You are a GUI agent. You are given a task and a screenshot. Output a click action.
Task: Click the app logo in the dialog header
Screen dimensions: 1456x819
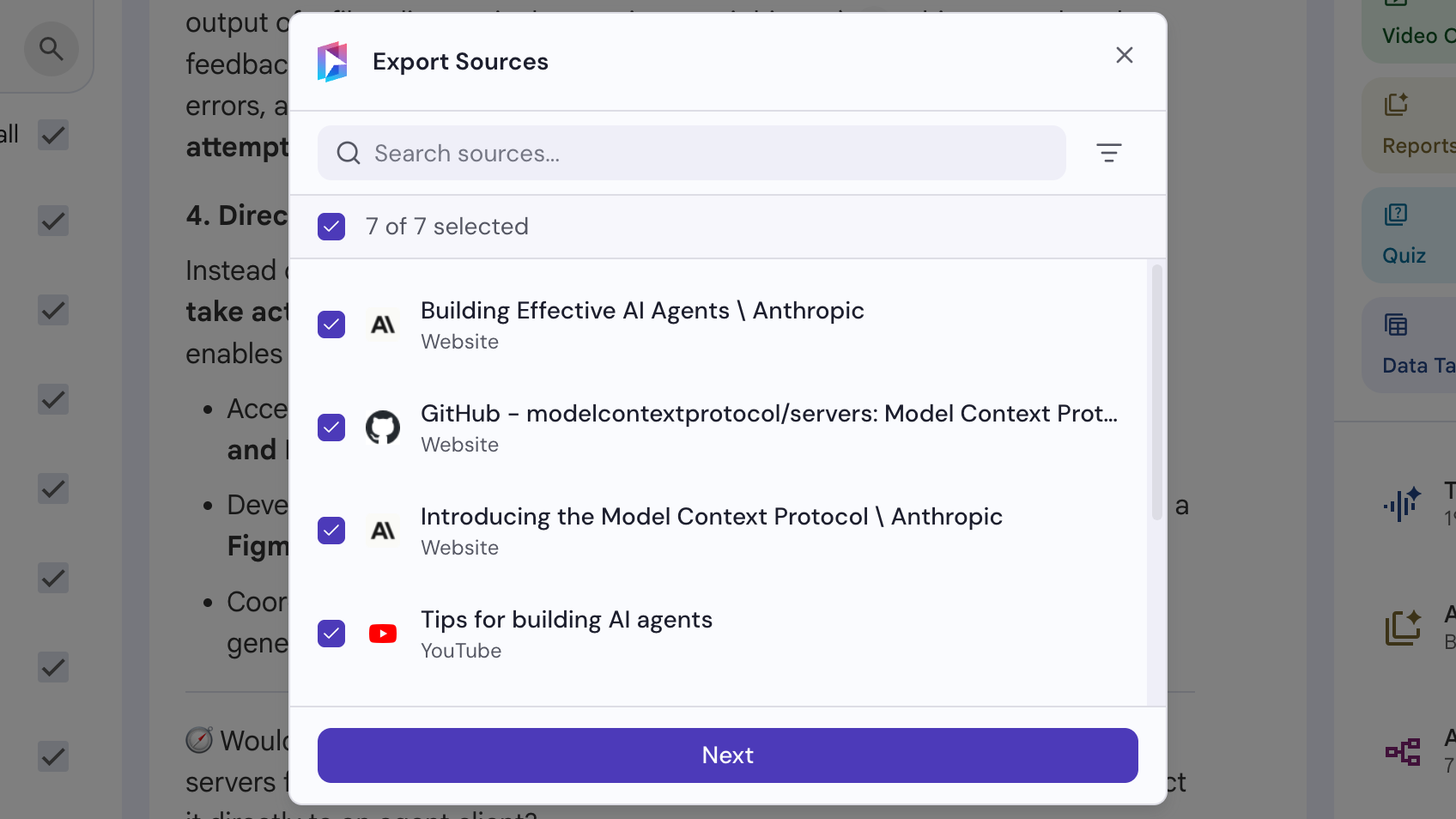pyautogui.click(x=332, y=62)
